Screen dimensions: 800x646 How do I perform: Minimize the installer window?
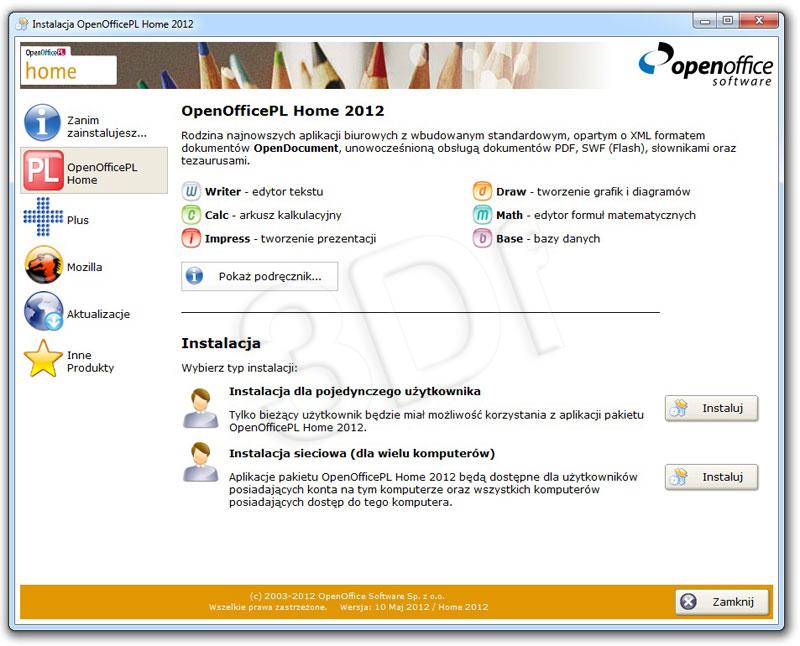point(705,21)
